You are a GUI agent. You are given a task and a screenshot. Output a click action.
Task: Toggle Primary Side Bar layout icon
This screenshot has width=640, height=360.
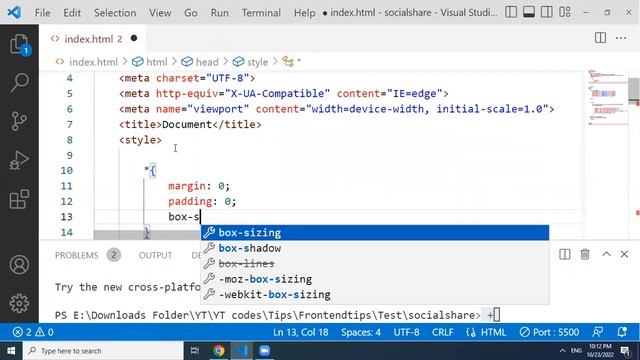coord(511,12)
